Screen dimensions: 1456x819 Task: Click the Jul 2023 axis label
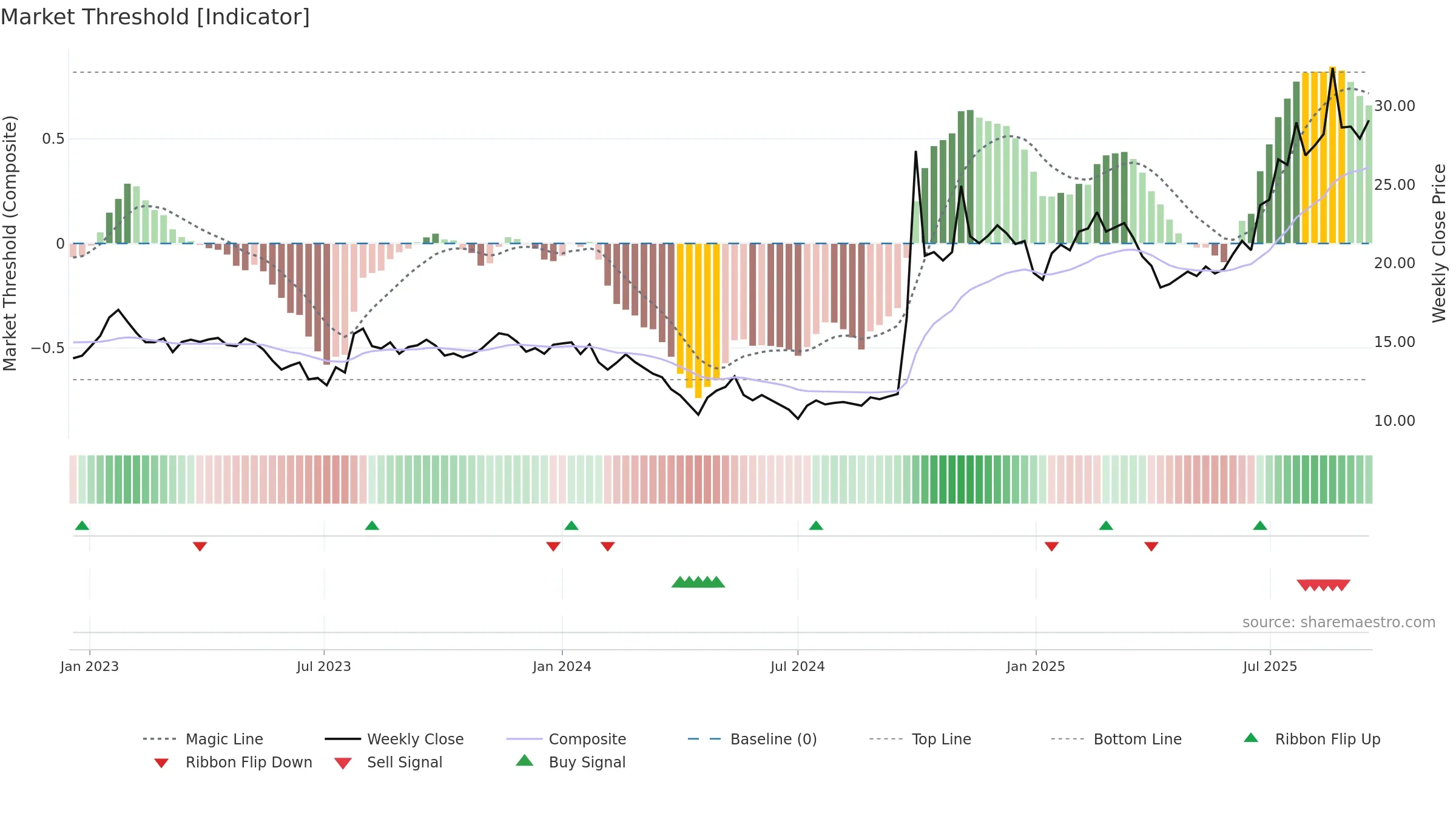pyautogui.click(x=324, y=666)
